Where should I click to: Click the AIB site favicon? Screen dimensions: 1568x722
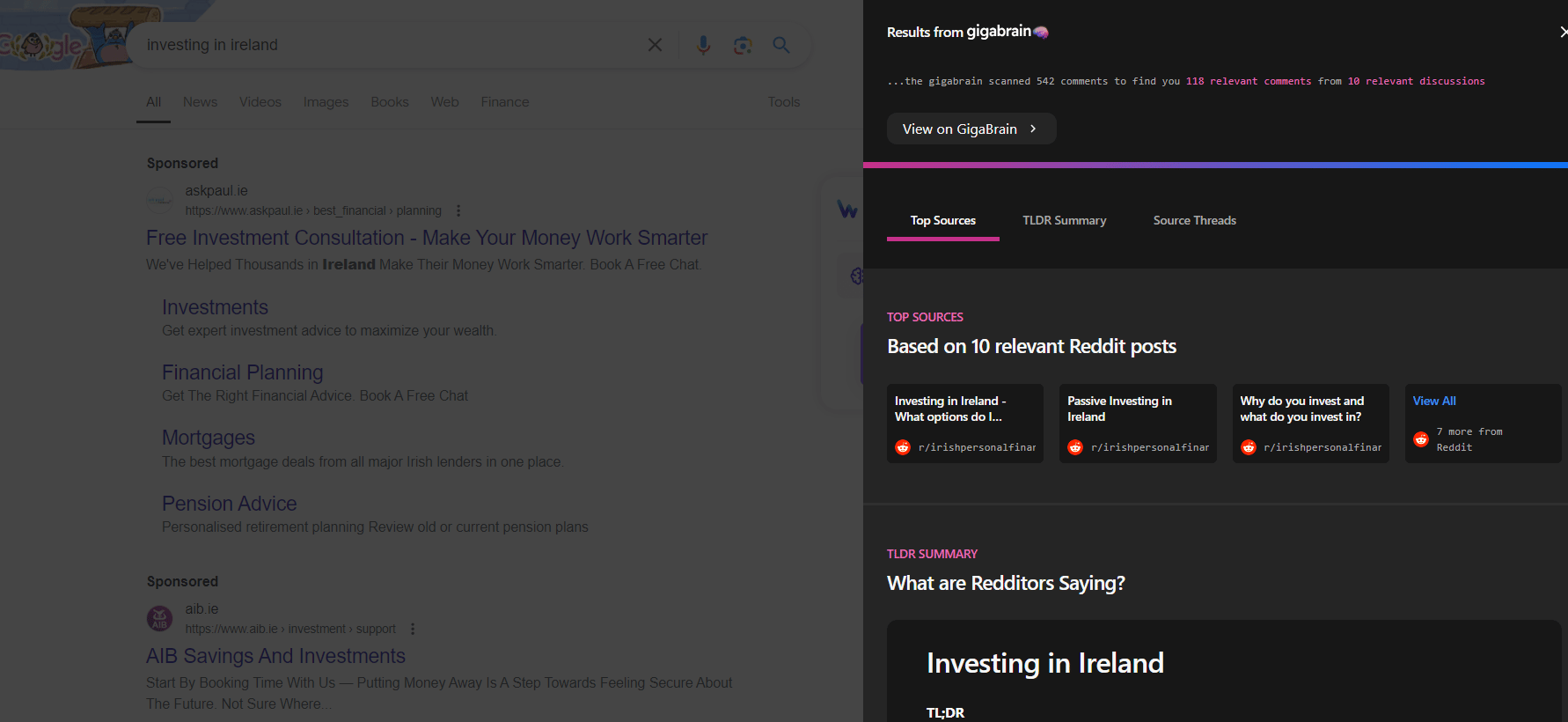[159, 618]
